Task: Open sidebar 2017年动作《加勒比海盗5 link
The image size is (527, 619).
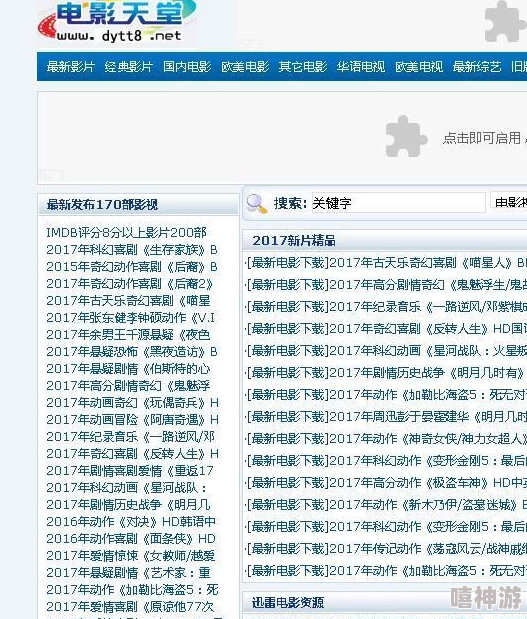Action: coord(132,589)
